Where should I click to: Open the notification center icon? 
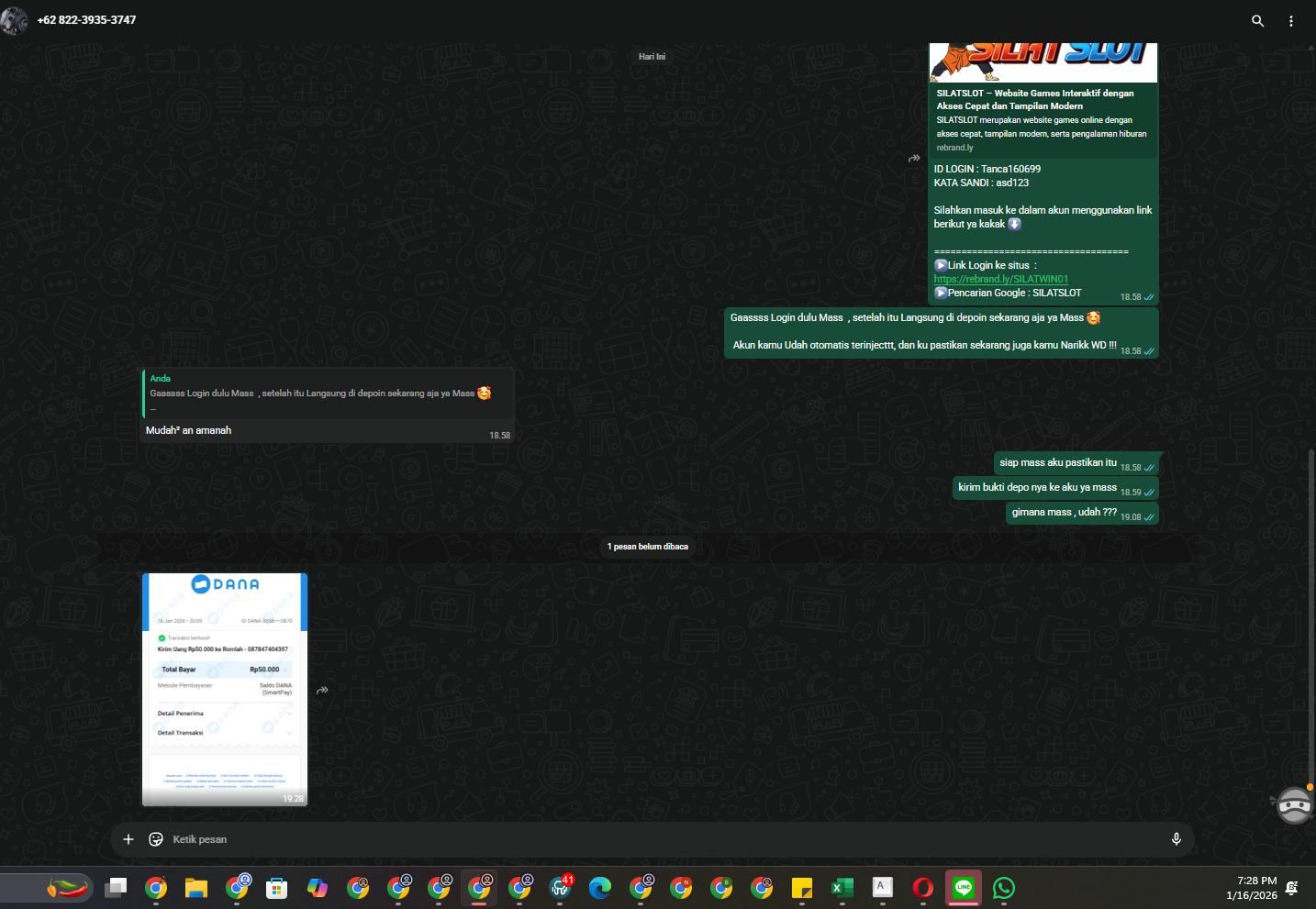1292,888
